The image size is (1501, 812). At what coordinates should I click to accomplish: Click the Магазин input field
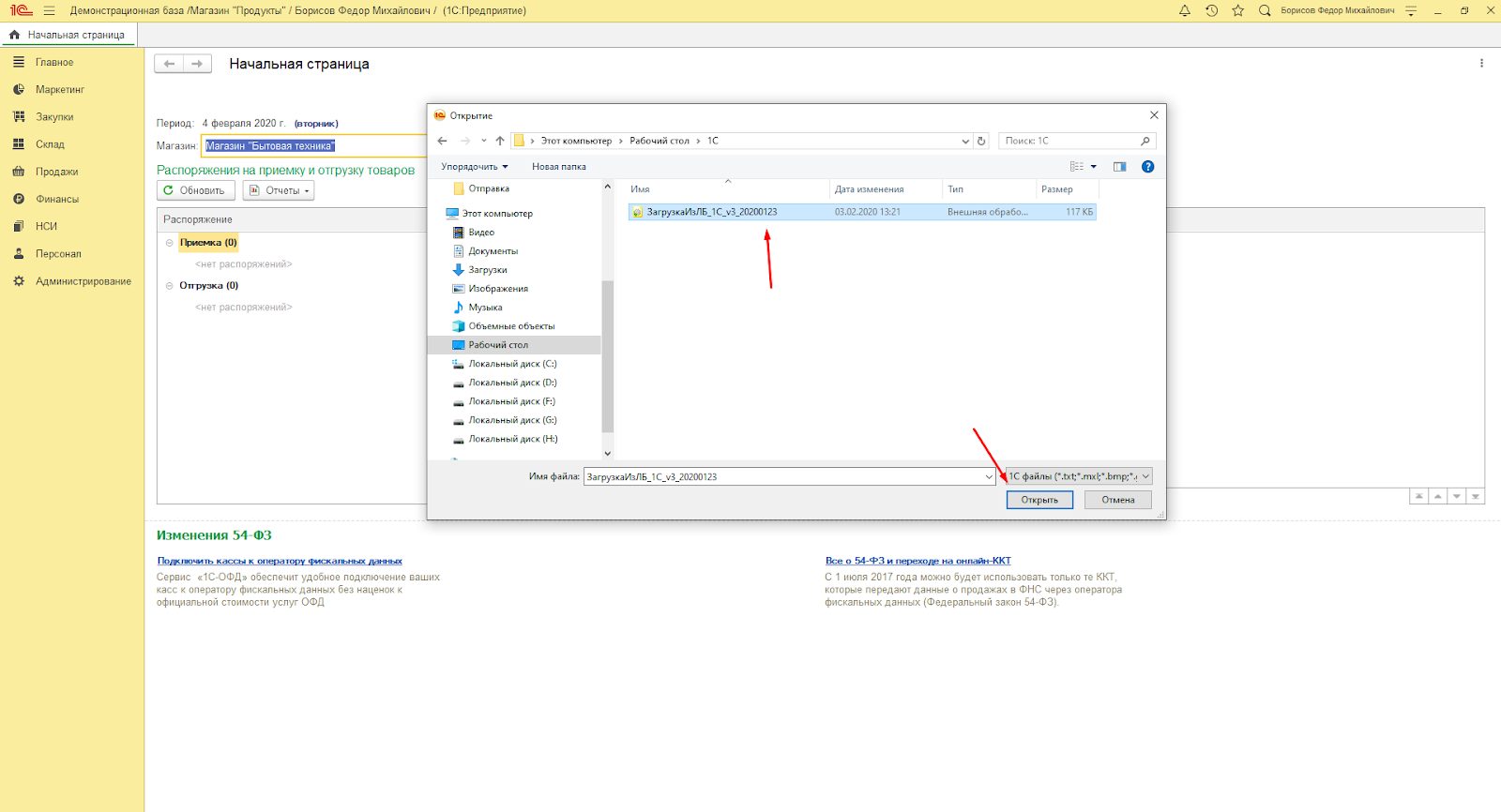click(x=314, y=146)
